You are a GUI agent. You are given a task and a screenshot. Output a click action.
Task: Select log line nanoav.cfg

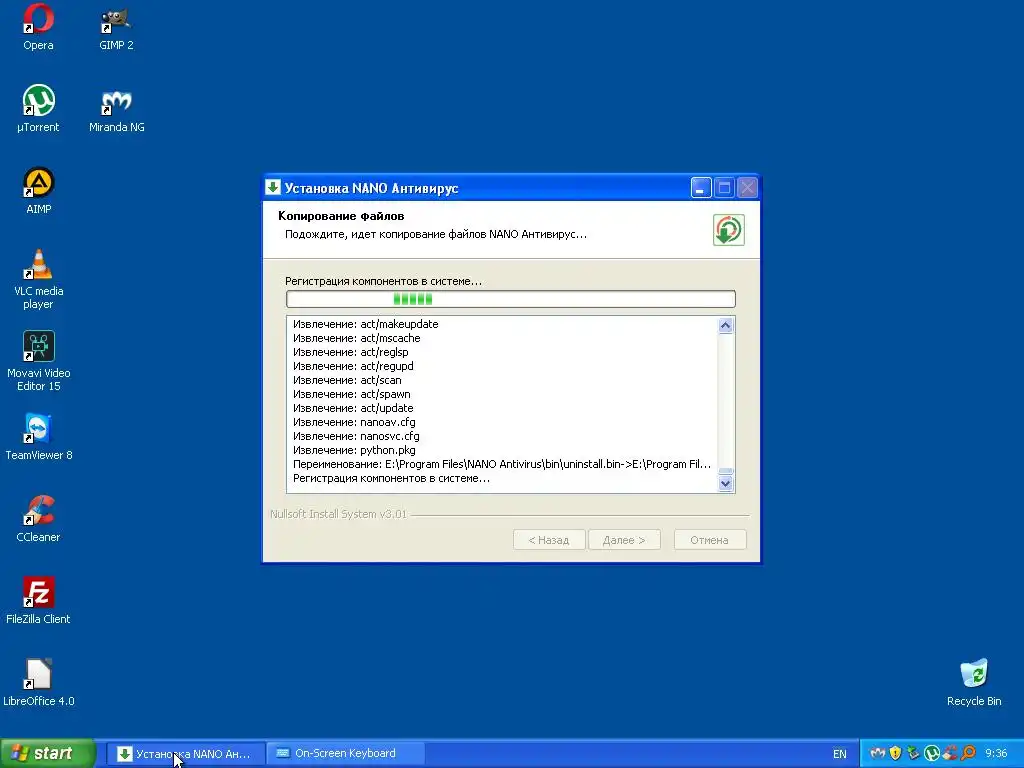354,423
